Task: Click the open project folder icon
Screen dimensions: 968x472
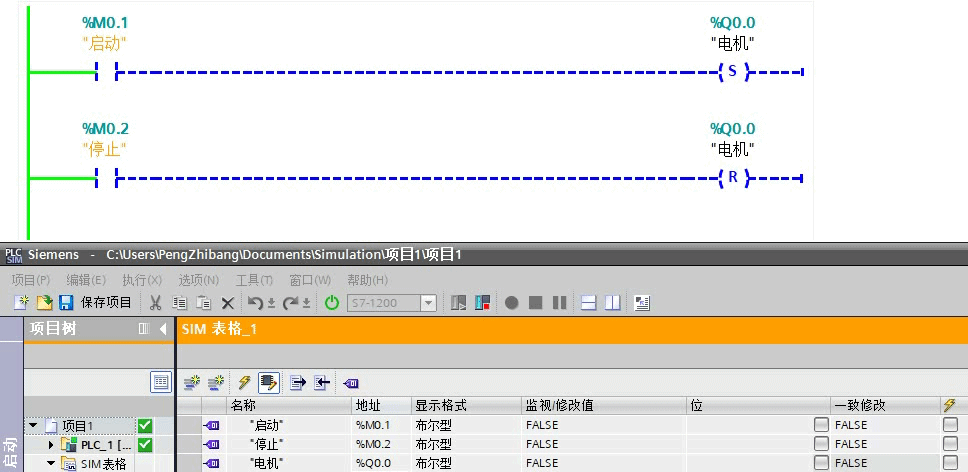Action: (x=44, y=303)
